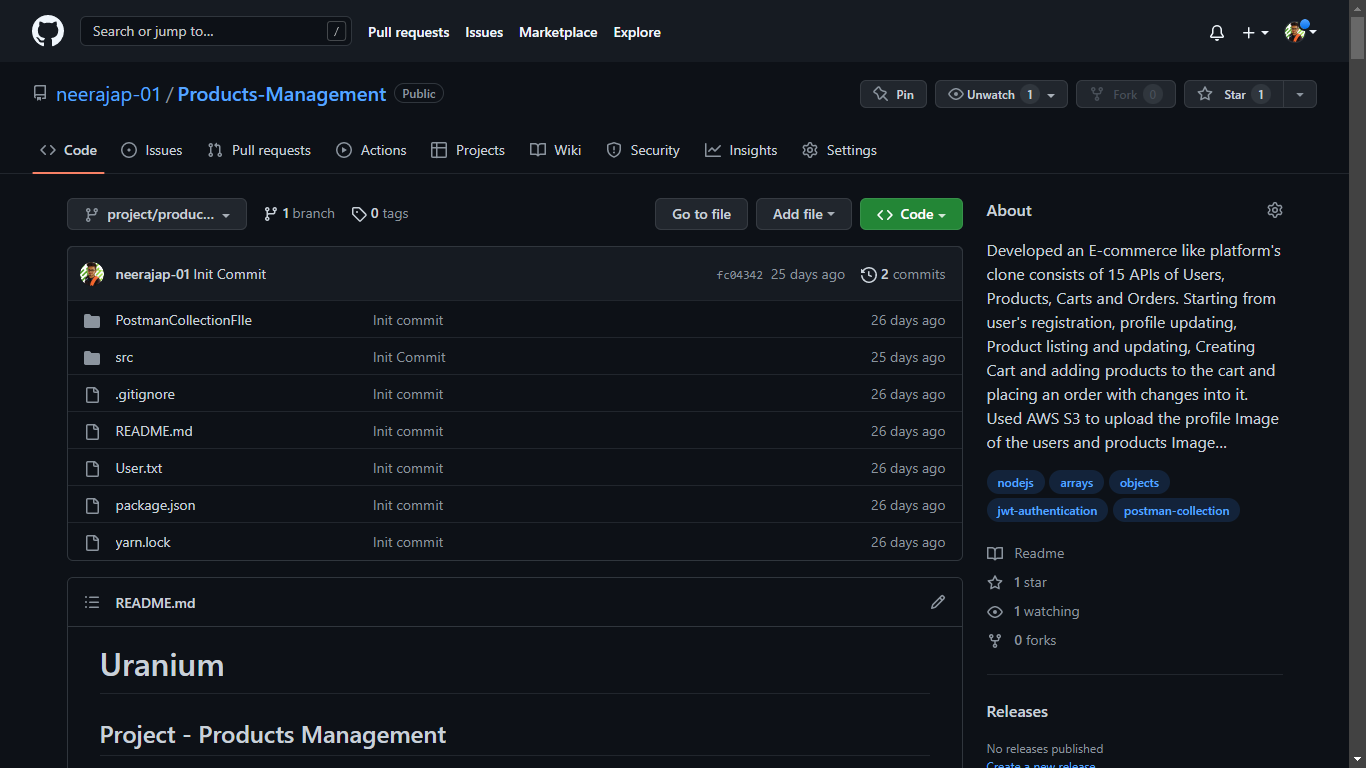Open the Insights tab
This screenshot has height=768, width=1366.
pos(741,150)
